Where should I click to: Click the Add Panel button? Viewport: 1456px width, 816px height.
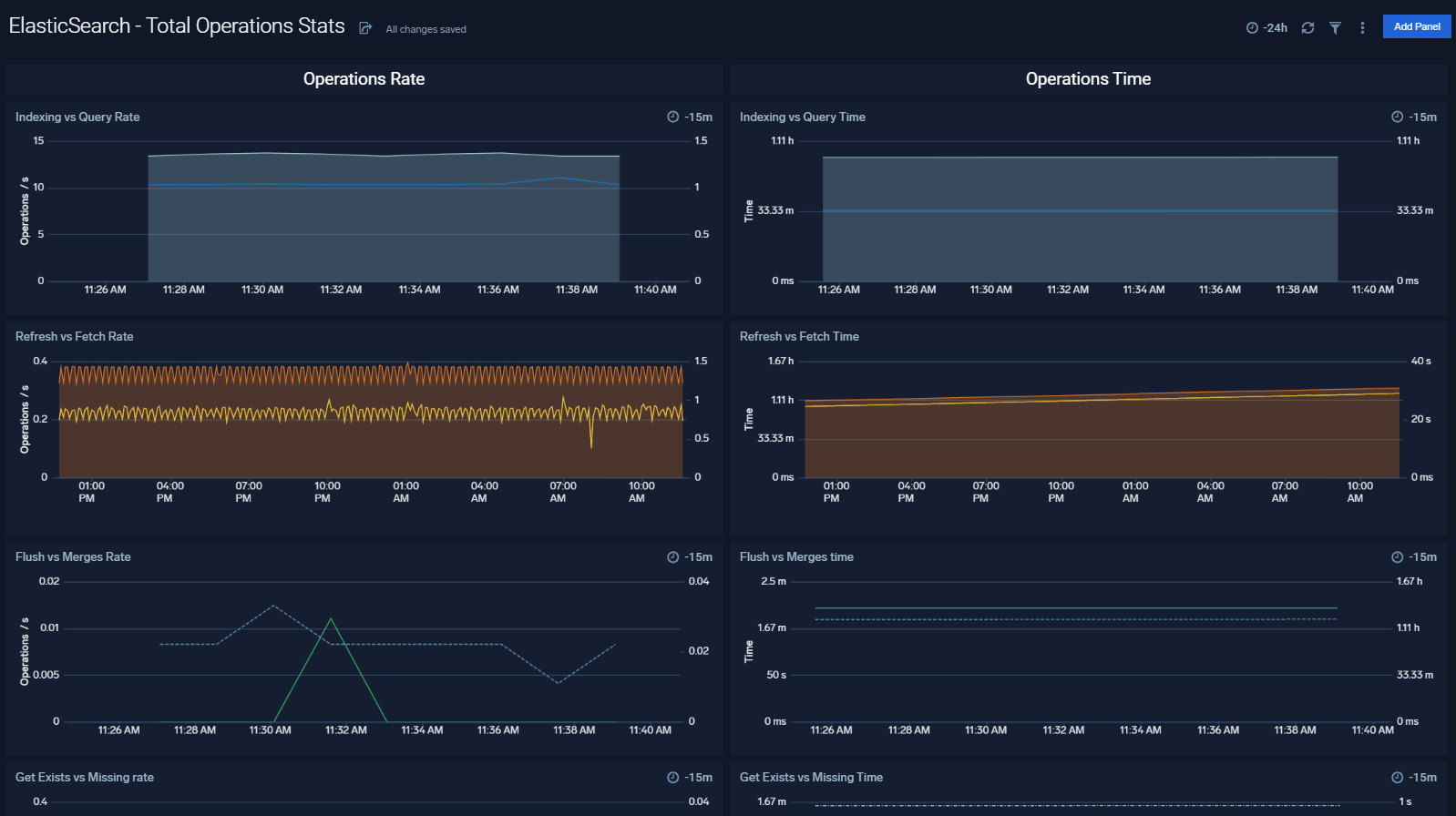[x=1416, y=26]
